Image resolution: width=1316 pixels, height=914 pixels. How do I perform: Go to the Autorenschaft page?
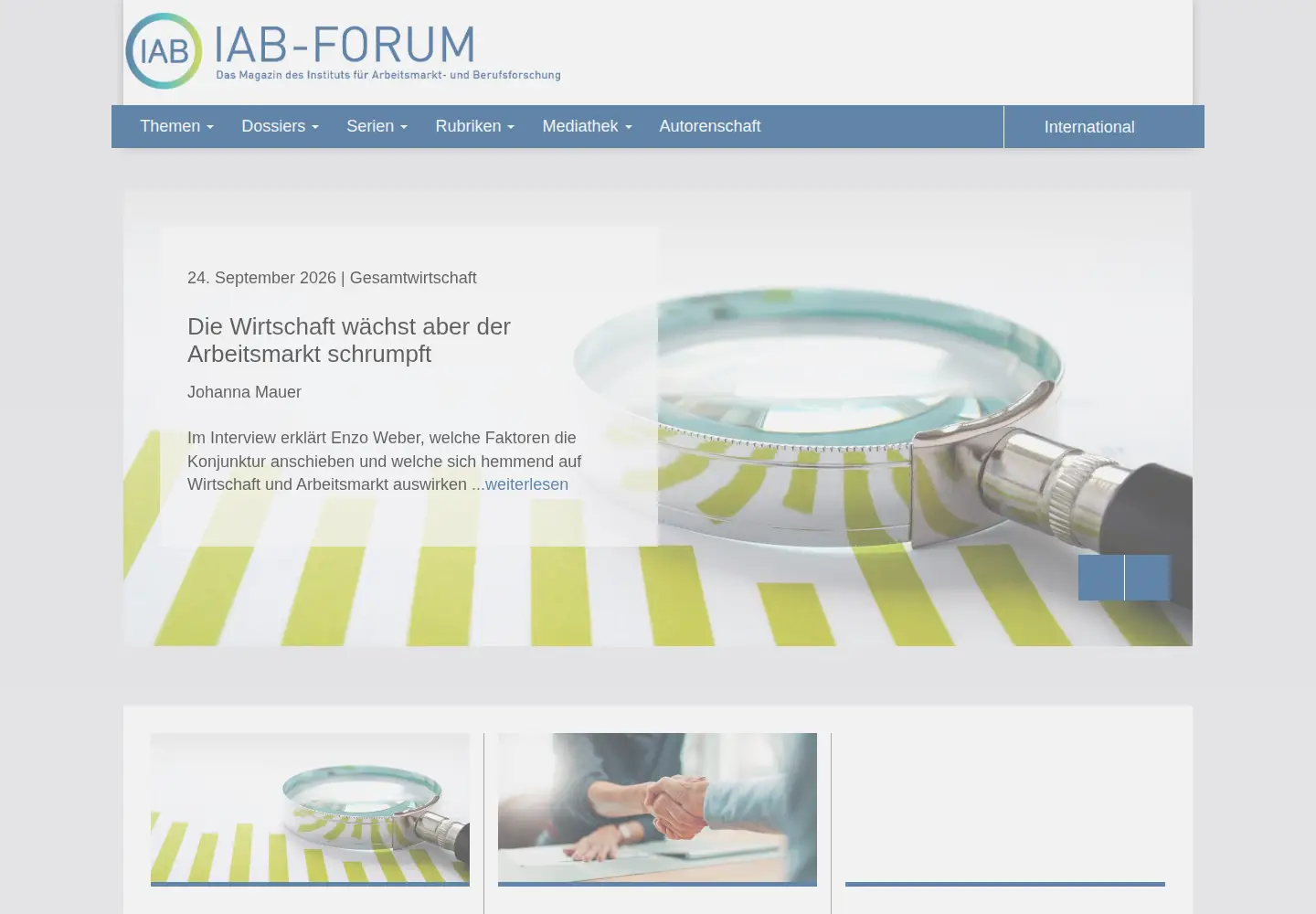710,126
